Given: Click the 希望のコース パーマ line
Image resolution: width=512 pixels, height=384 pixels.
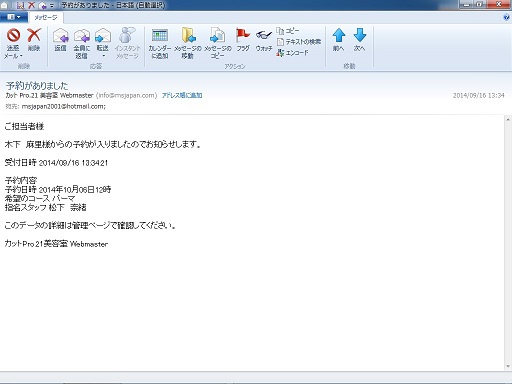Looking at the screenshot, I should pos(40,198).
